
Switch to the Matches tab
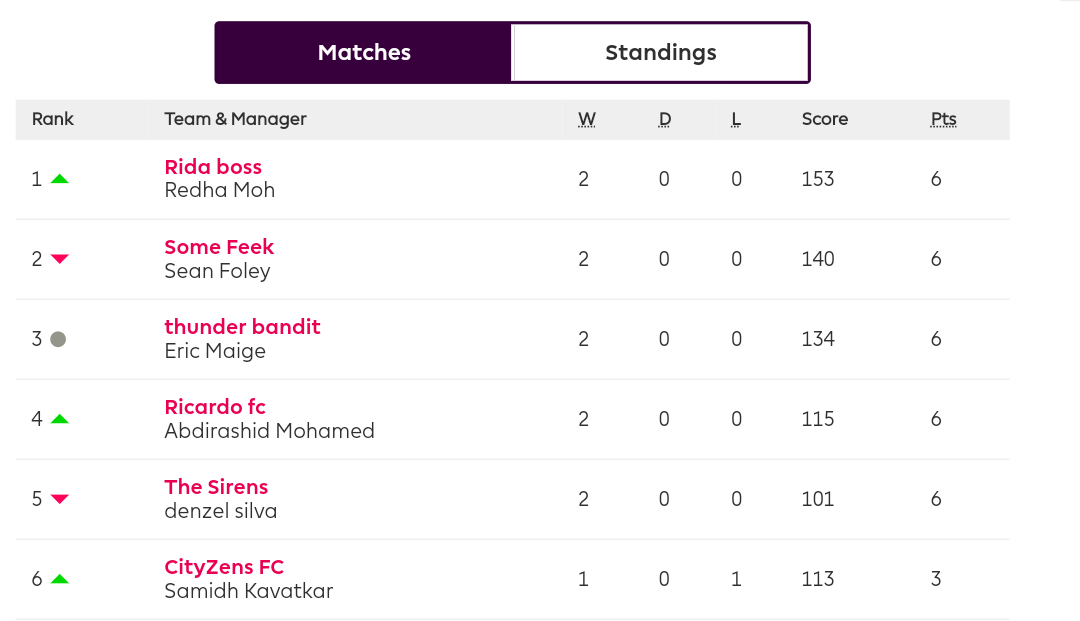point(364,52)
